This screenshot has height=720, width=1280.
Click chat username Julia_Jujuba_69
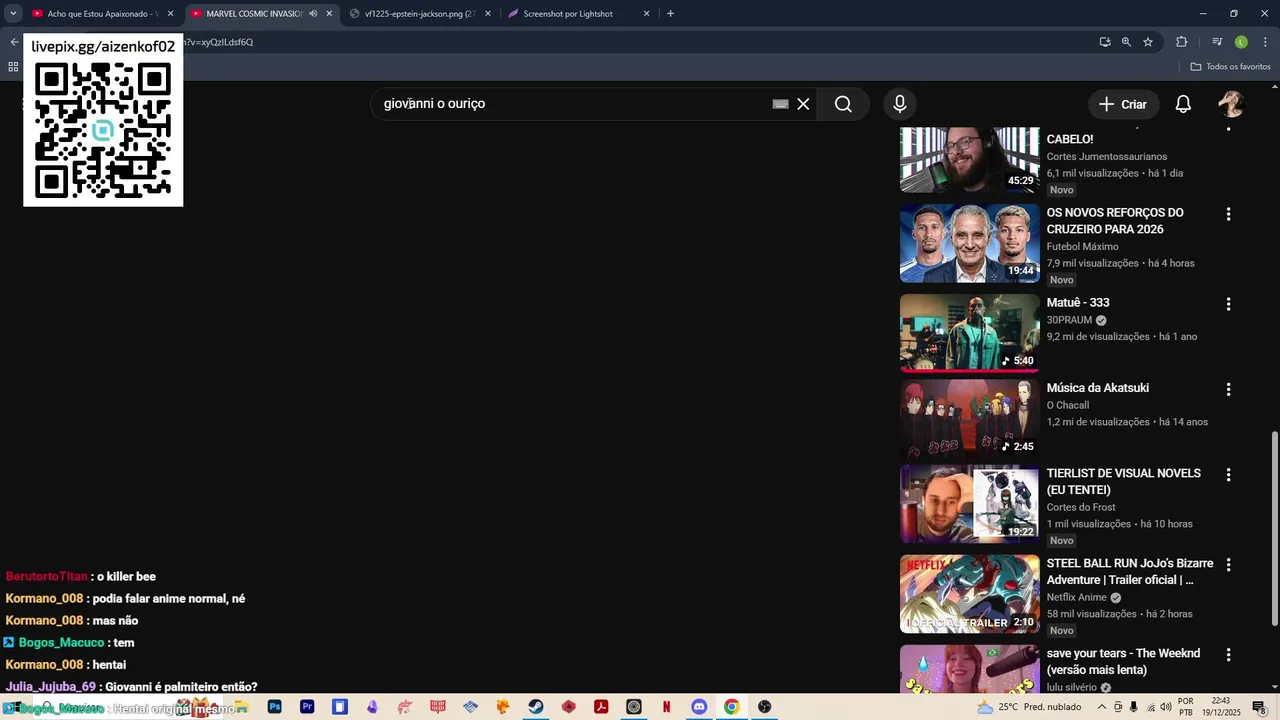click(50, 687)
